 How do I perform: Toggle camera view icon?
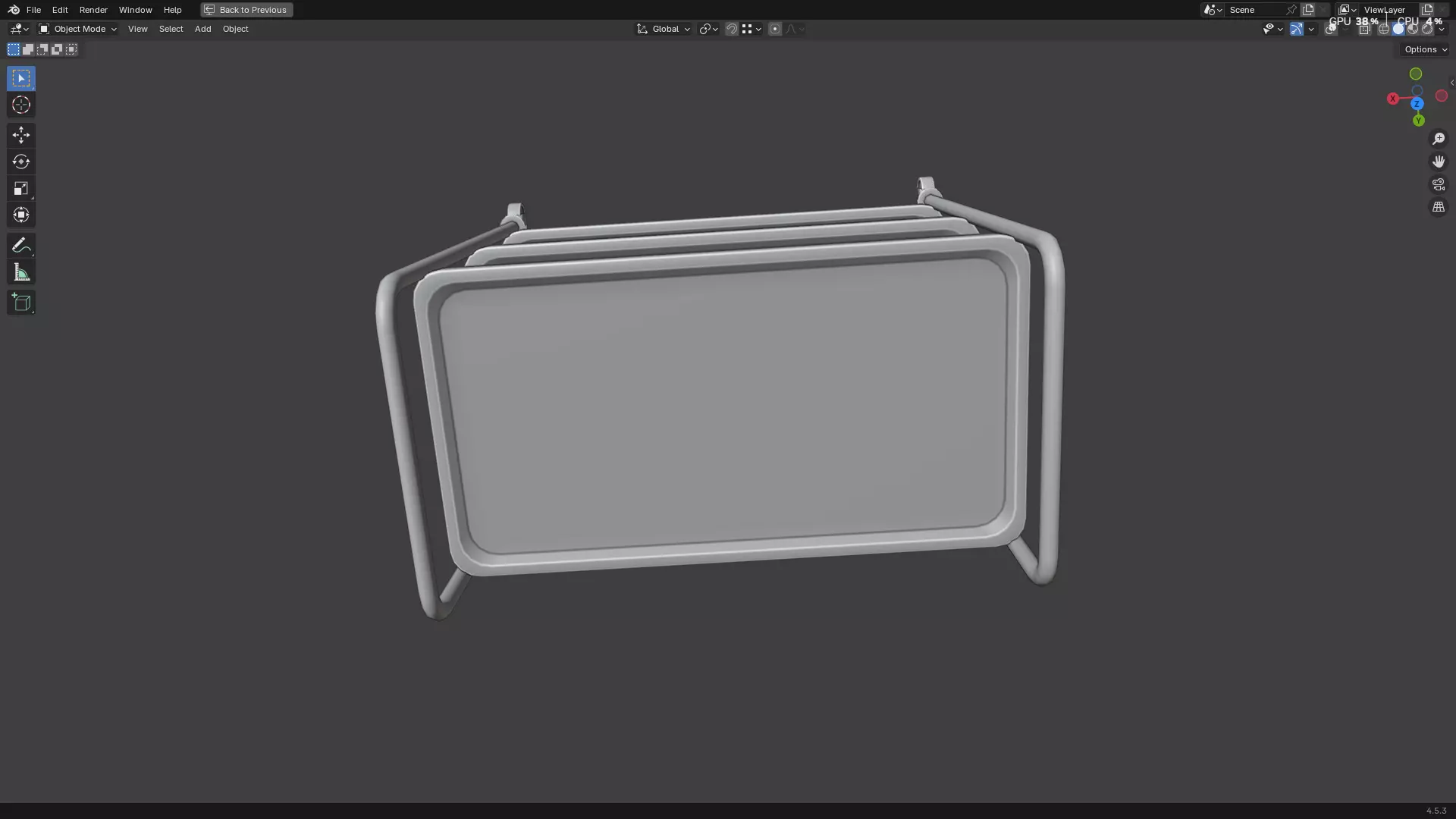(1439, 184)
